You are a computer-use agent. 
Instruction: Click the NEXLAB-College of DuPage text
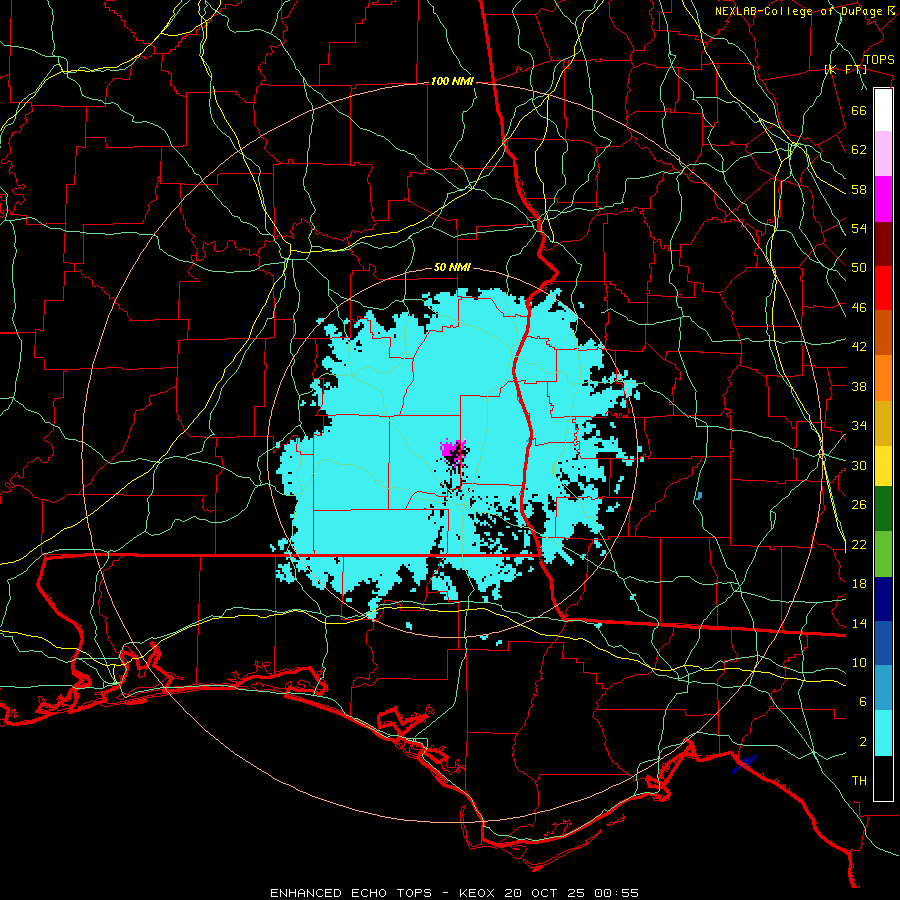(799, 11)
